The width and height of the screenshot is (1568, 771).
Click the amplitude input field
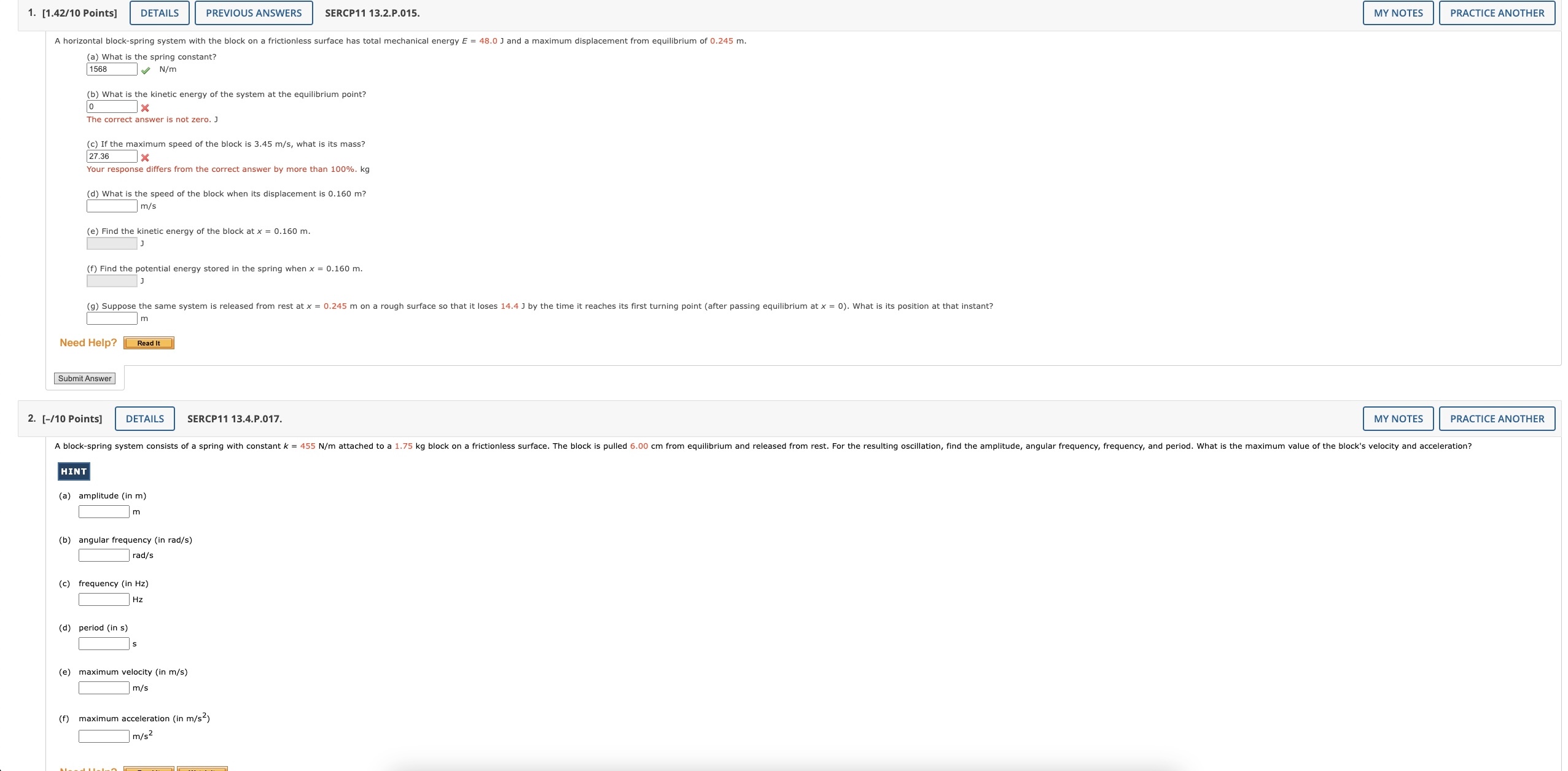(104, 512)
